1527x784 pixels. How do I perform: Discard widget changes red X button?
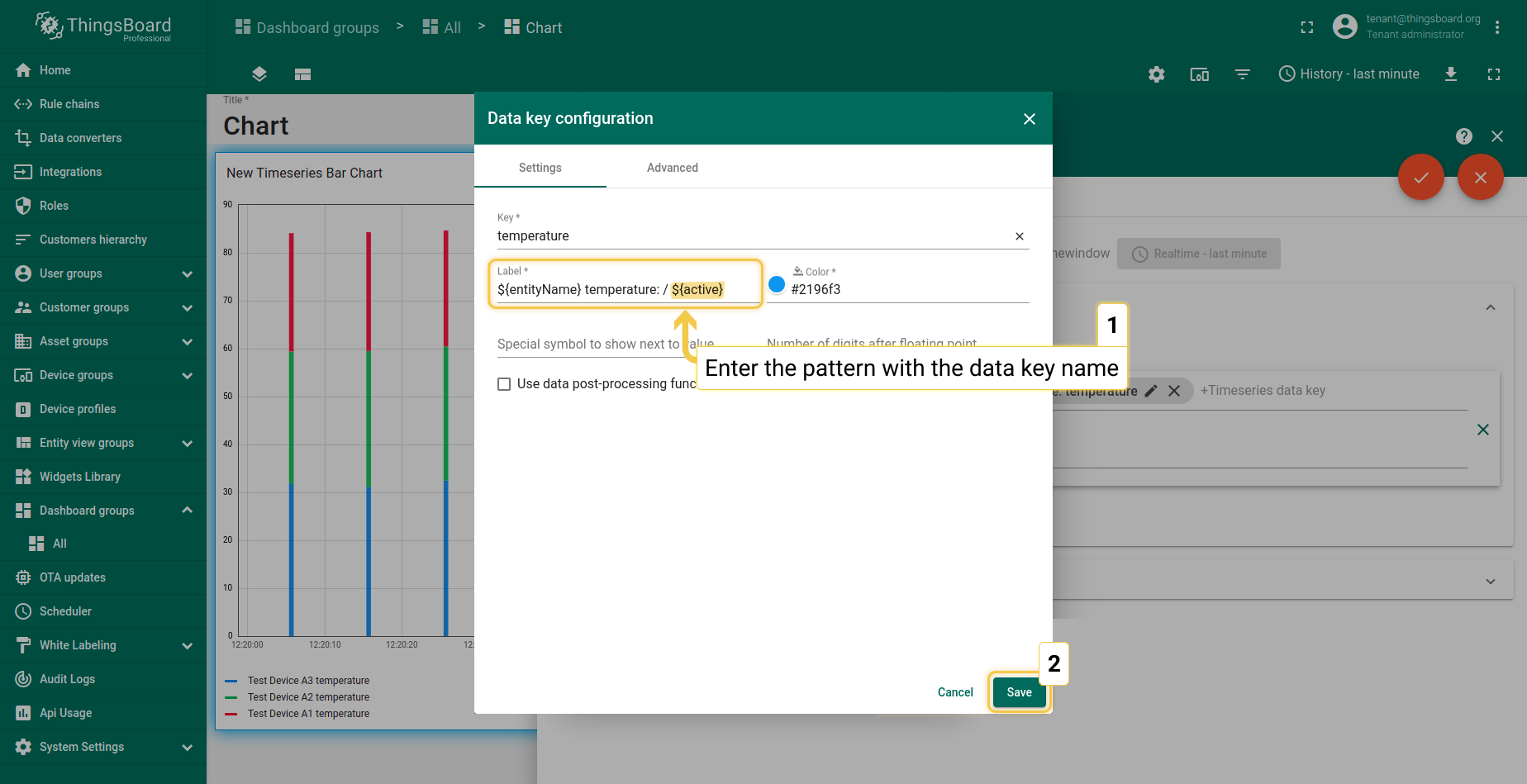[x=1481, y=177]
